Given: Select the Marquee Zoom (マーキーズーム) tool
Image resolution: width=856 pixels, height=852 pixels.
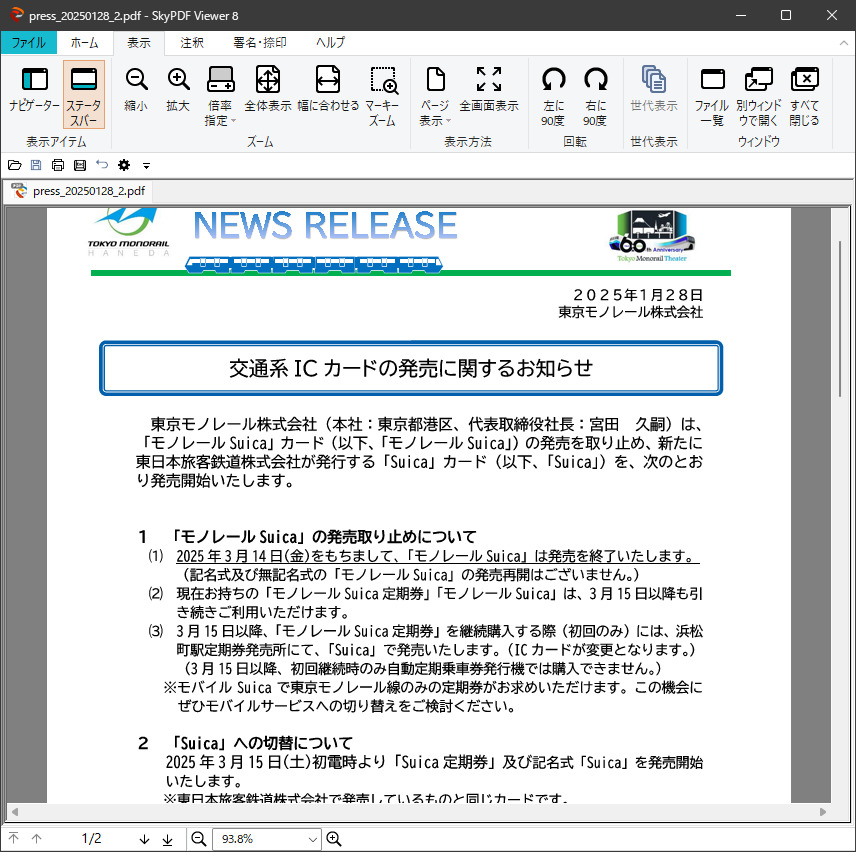Looking at the screenshot, I should click(x=383, y=96).
